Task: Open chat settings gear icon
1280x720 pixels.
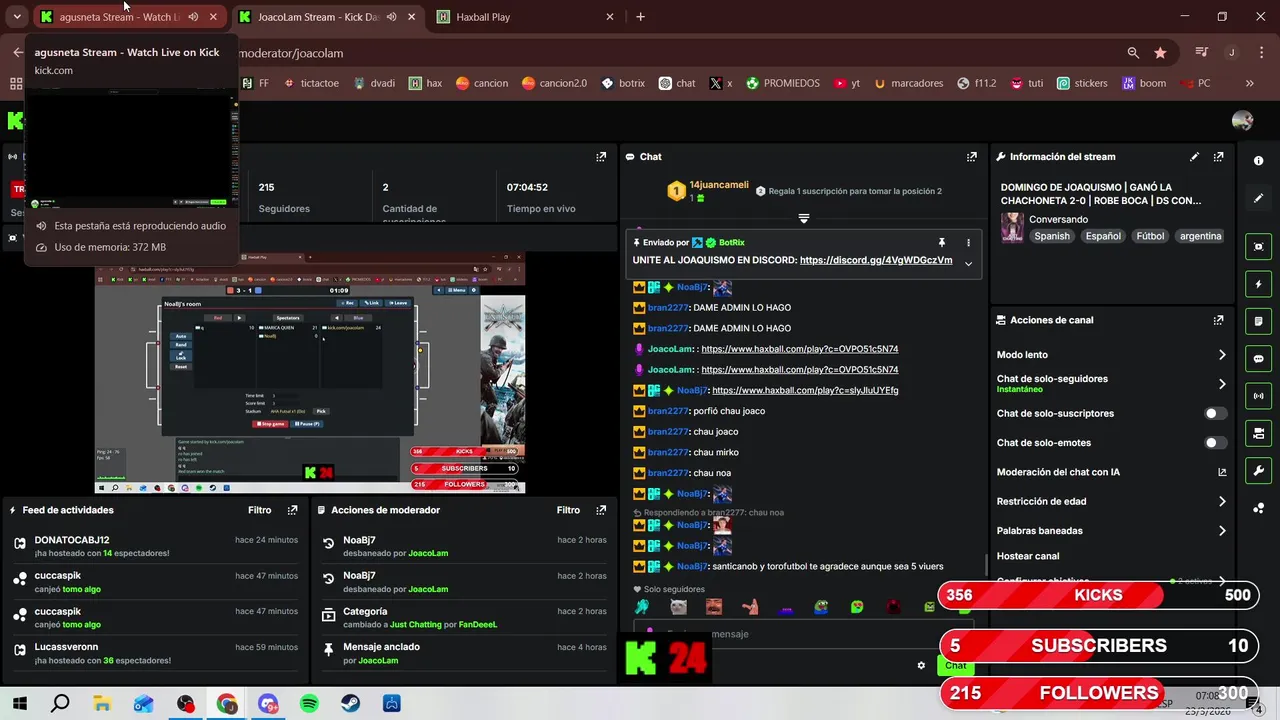Action: pos(921,665)
